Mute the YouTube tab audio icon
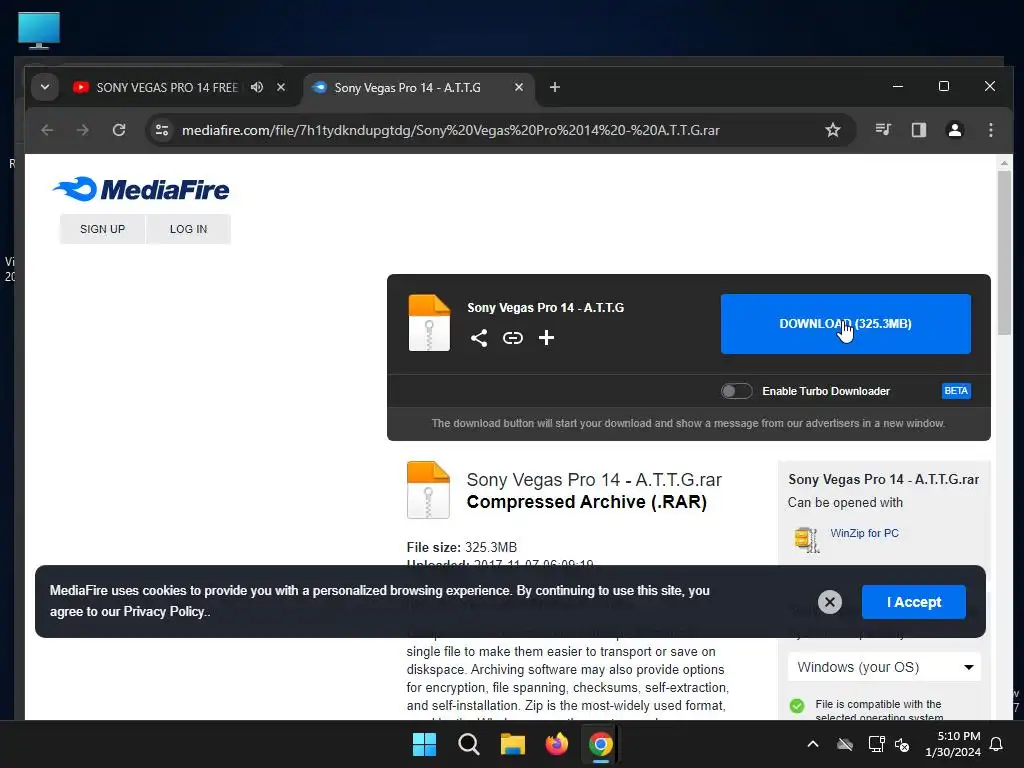Screen dimensions: 1024x768 click(x=257, y=87)
